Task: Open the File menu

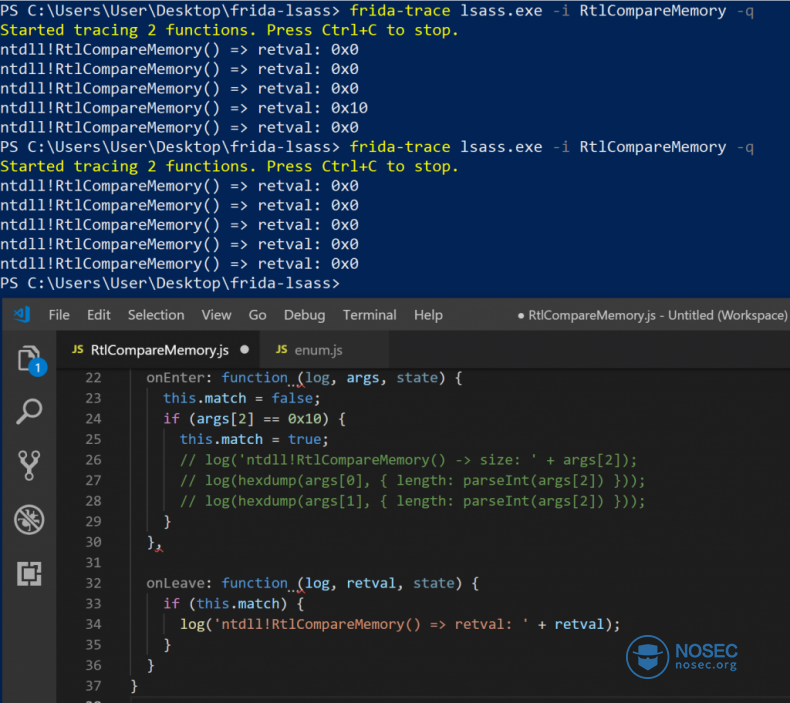Action: [x=59, y=315]
